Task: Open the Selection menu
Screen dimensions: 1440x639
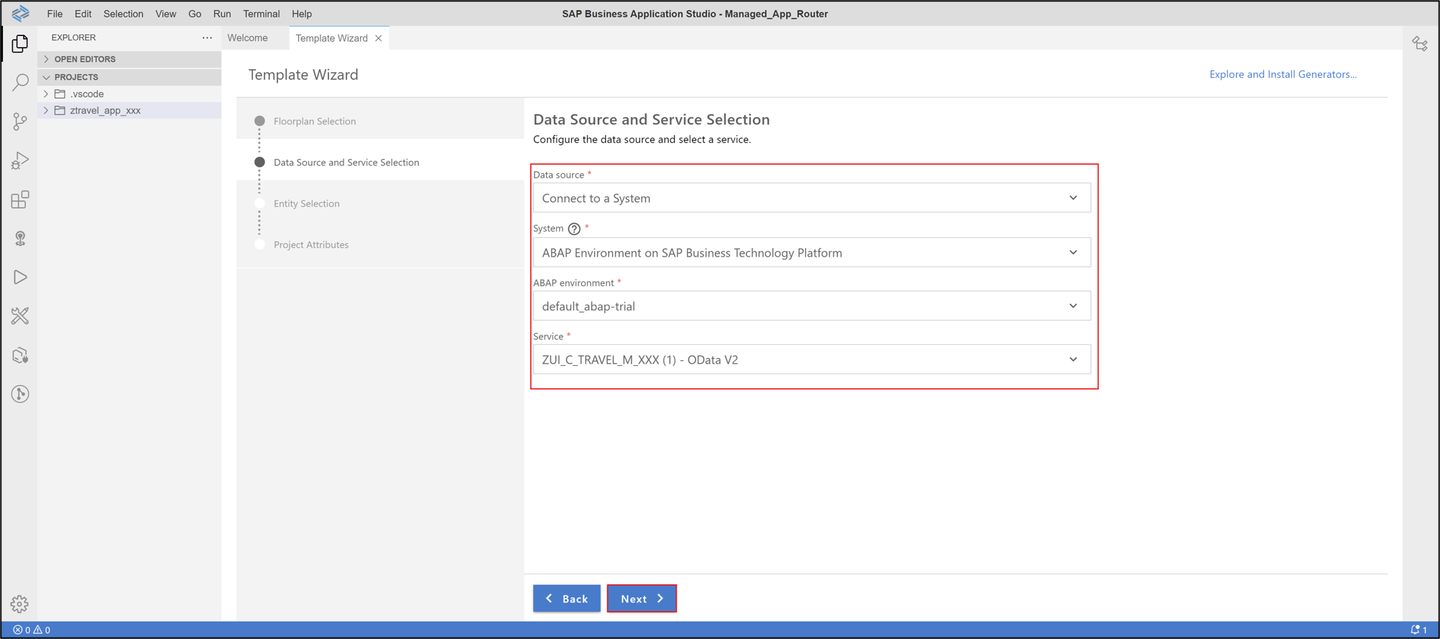Action: (x=123, y=14)
